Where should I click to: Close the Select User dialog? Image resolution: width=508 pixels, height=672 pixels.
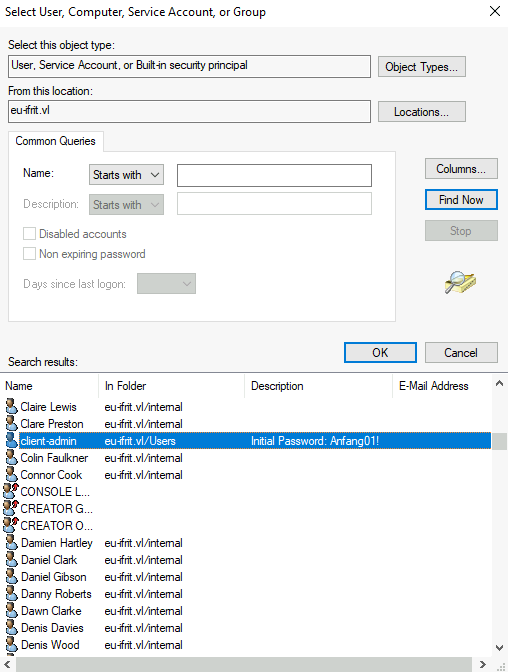pyautogui.click(x=495, y=12)
